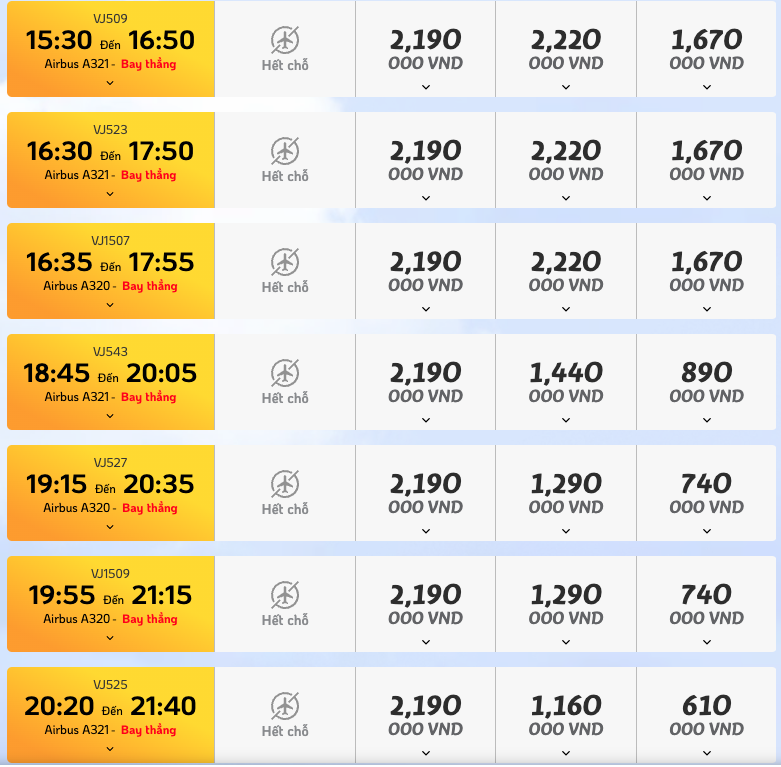The width and height of the screenshot is (781, 767).
Task: Click sold-out plane icon for flight VJ525
Action: click(x=285, y=706)
